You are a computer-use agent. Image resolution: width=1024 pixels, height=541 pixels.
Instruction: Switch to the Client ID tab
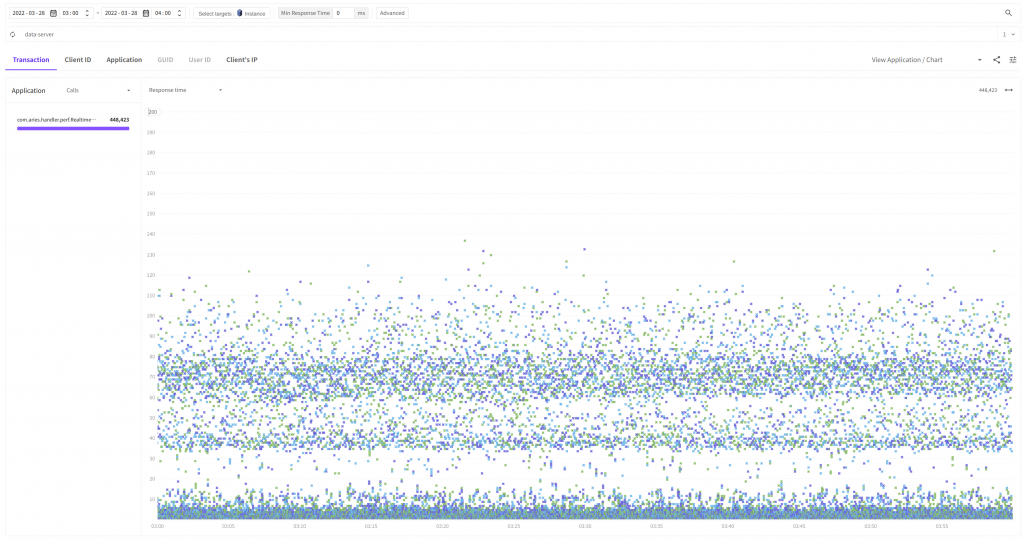[x=78, y=59]
